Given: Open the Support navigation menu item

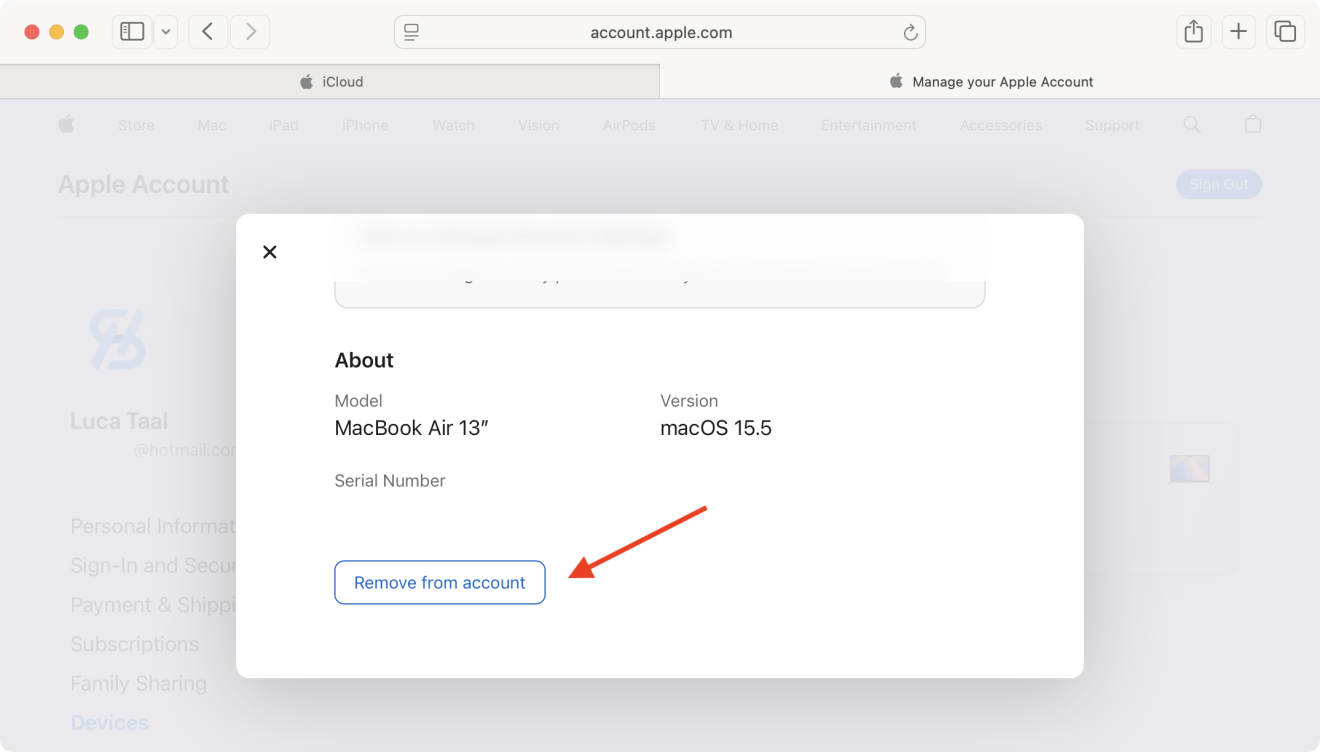Looking at the screenshot, I should coord(1112,124).
